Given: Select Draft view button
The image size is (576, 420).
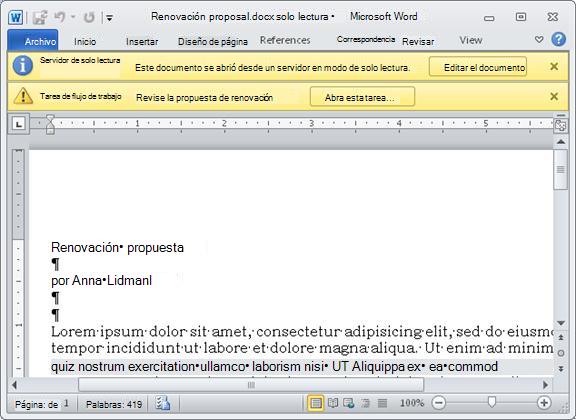Looking at the screenshot, I should pos(382,403).
